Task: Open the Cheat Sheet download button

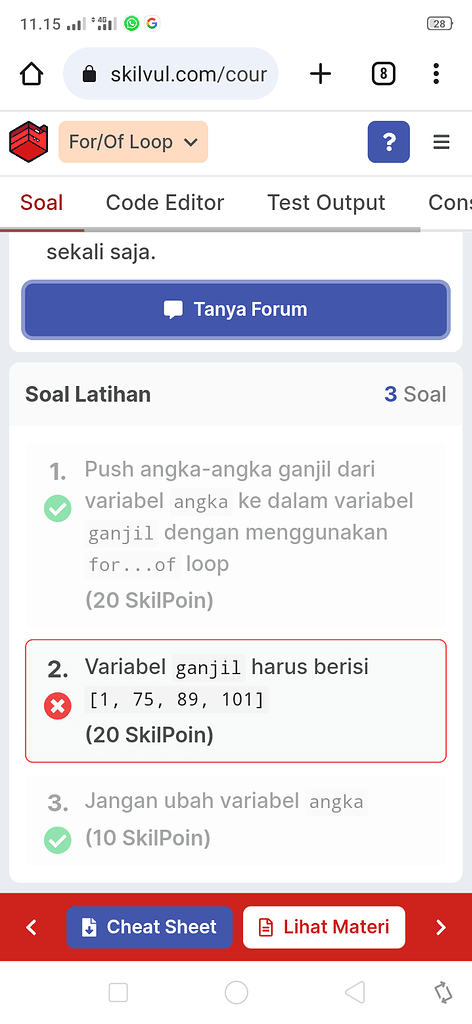Action: 149,927
